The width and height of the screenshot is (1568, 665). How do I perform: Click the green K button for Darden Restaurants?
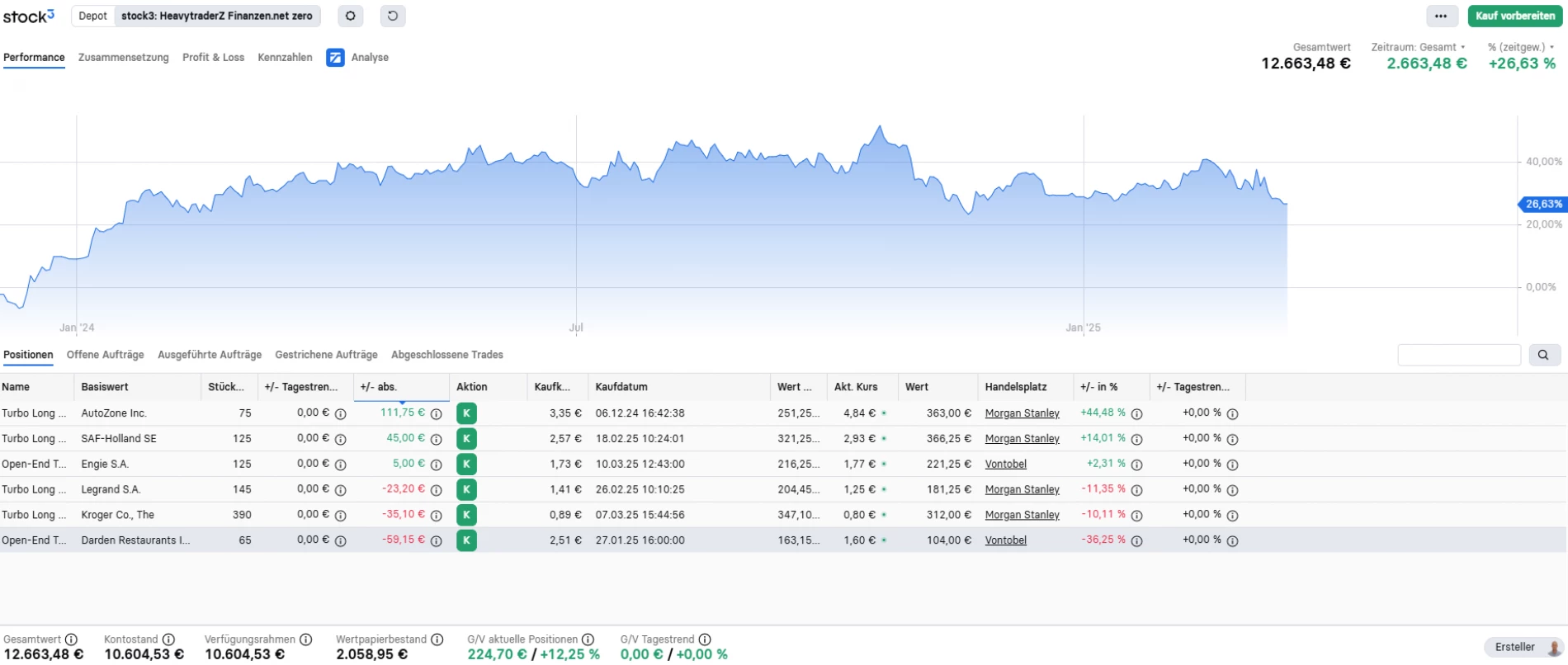pos(466,540)
